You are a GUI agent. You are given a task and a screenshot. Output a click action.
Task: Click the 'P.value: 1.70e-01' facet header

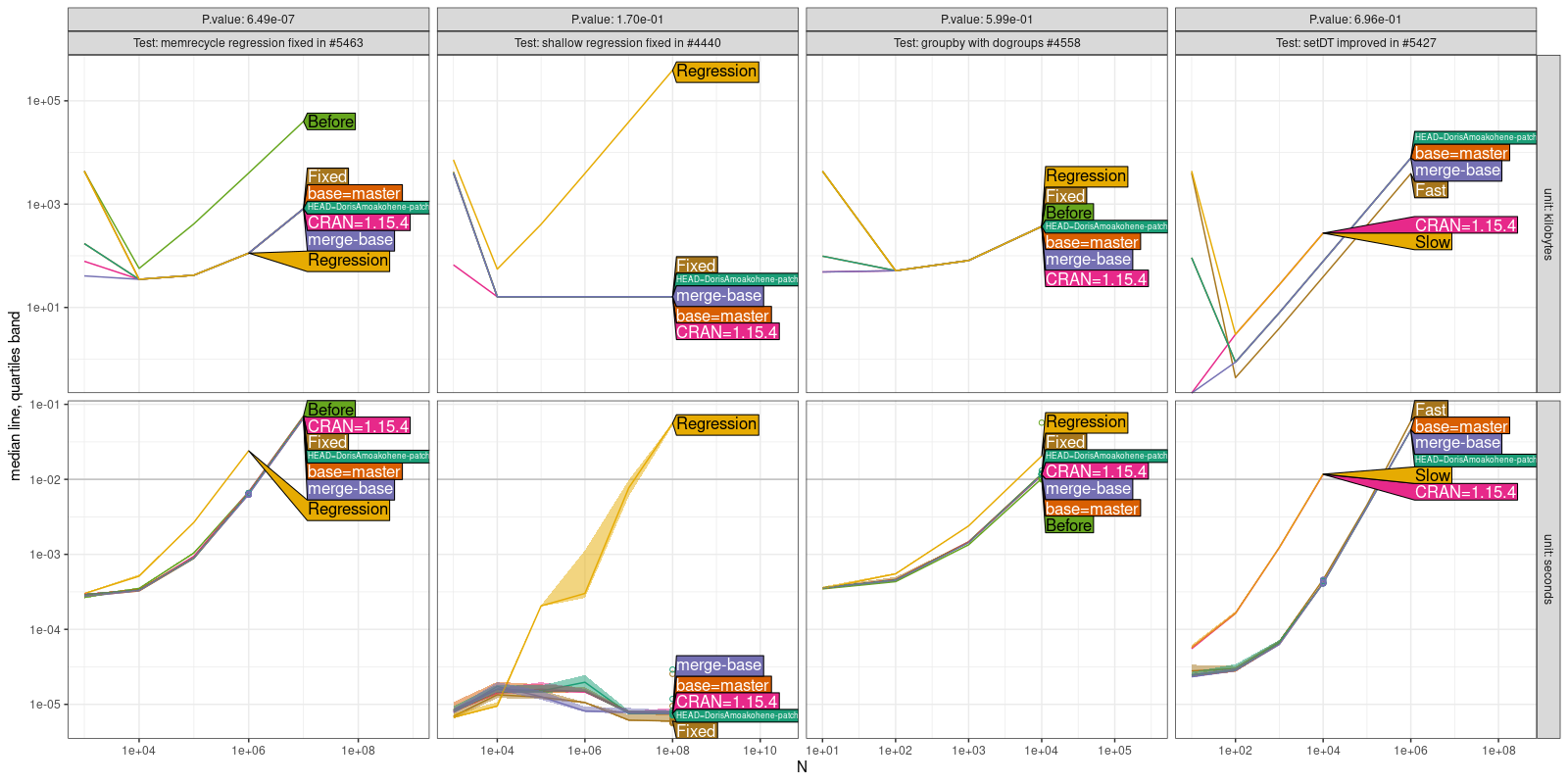pos(617,20)
